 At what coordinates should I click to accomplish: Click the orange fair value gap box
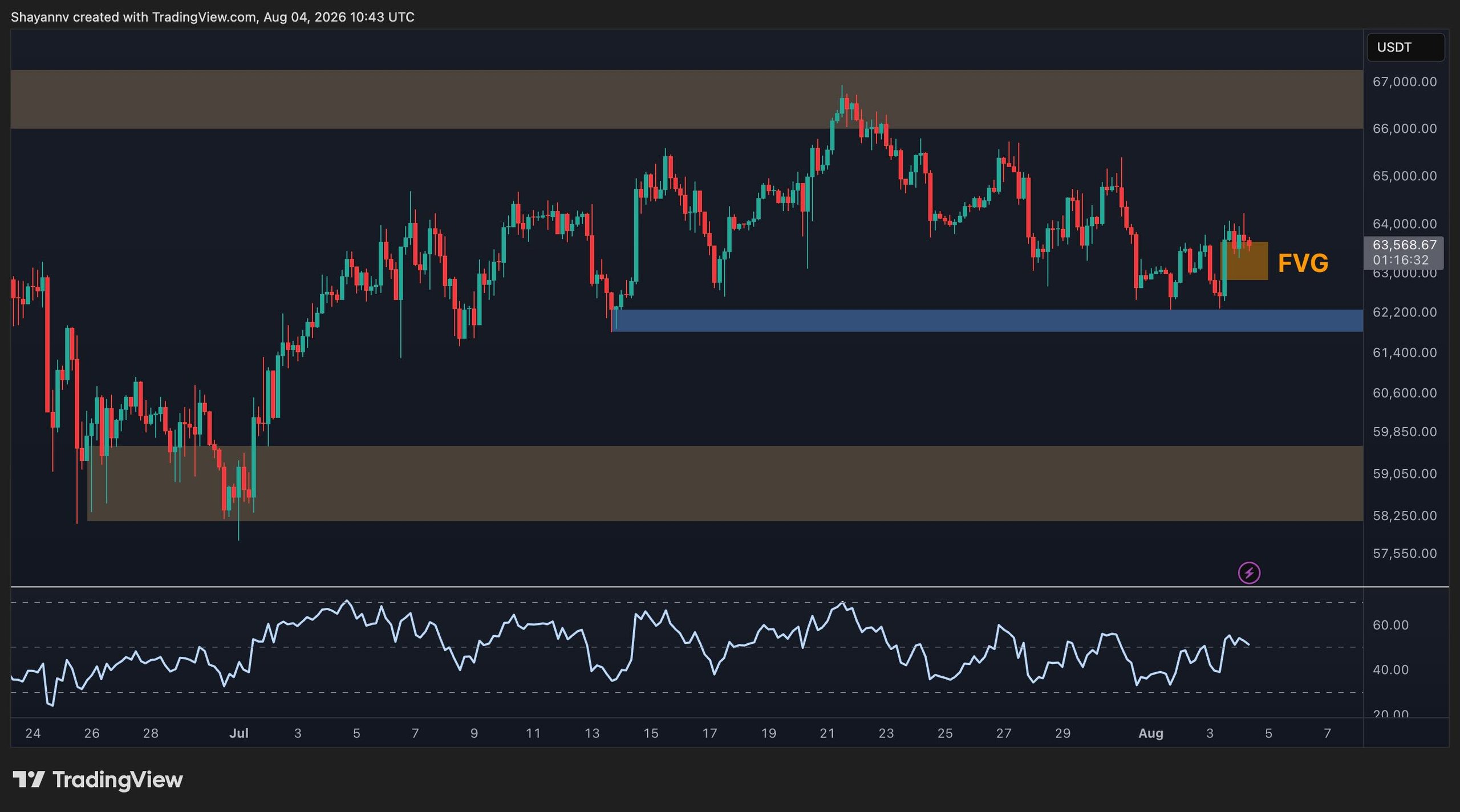point(1244,261)
